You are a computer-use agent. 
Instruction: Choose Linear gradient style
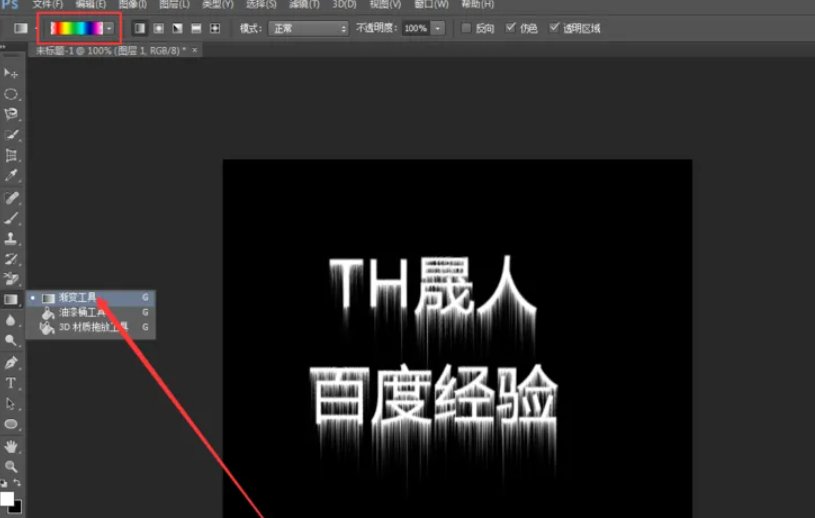[140, 28]
